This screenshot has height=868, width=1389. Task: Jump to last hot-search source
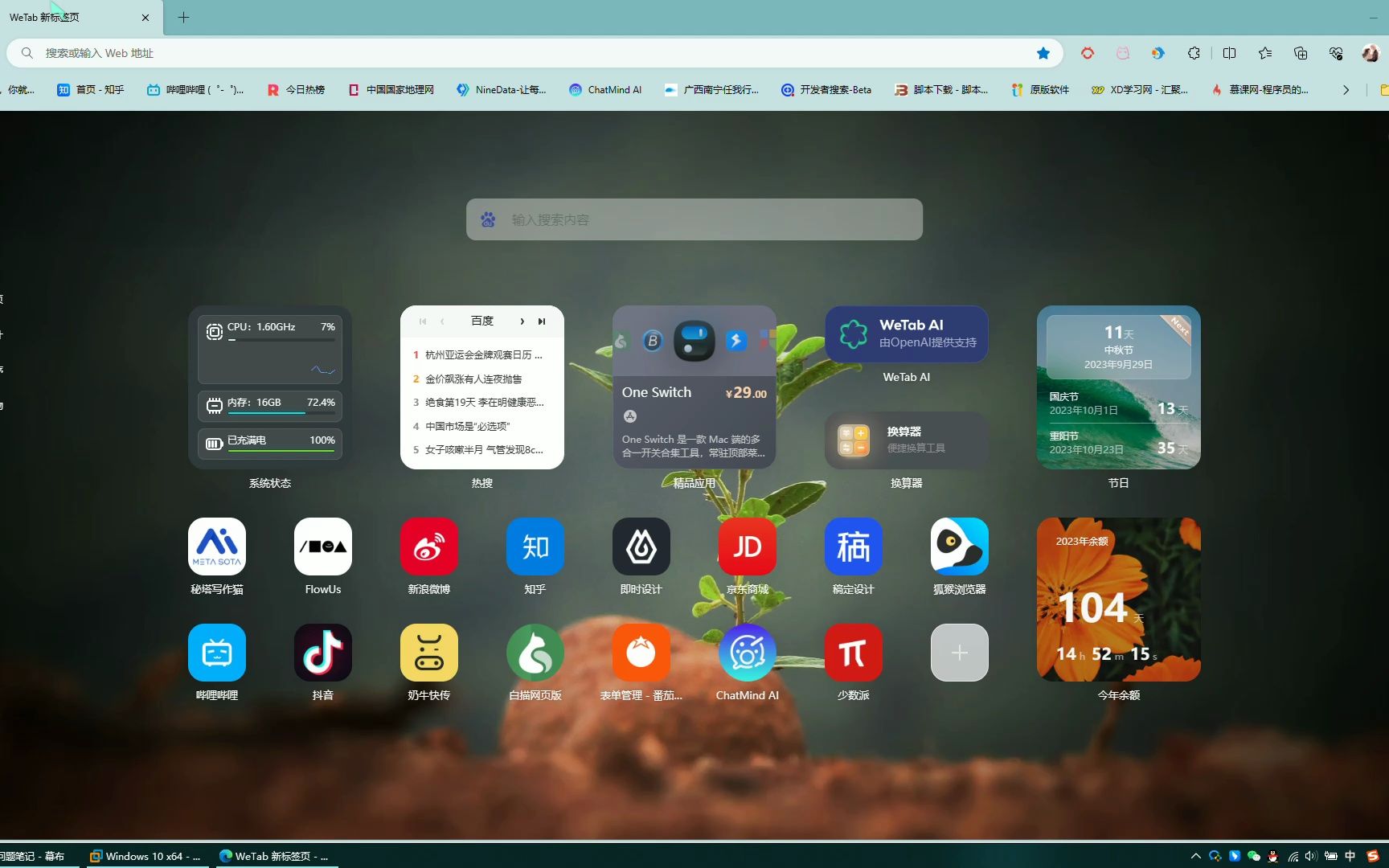[x=542, y=321]
